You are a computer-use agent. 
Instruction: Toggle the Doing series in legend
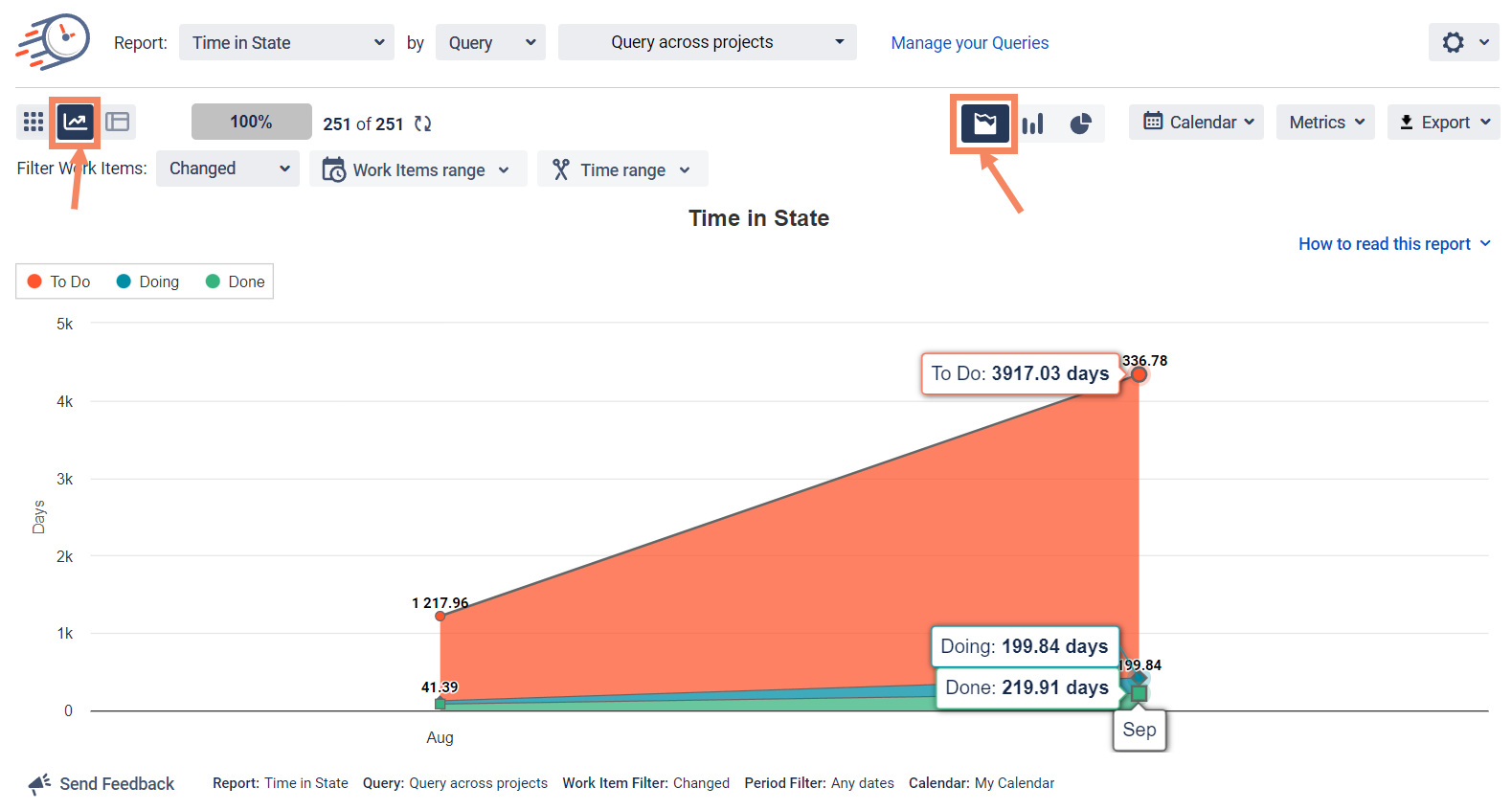pyautogui.click(x=148, y=281)
